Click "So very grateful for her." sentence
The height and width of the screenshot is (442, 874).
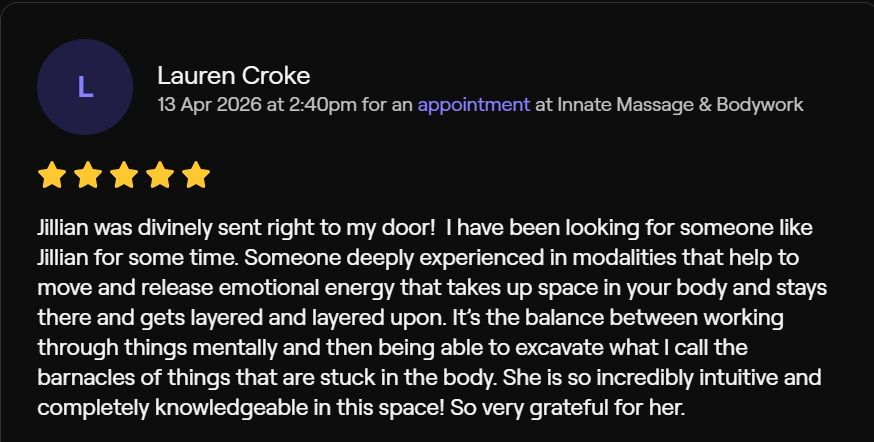[x=567, y=409]
